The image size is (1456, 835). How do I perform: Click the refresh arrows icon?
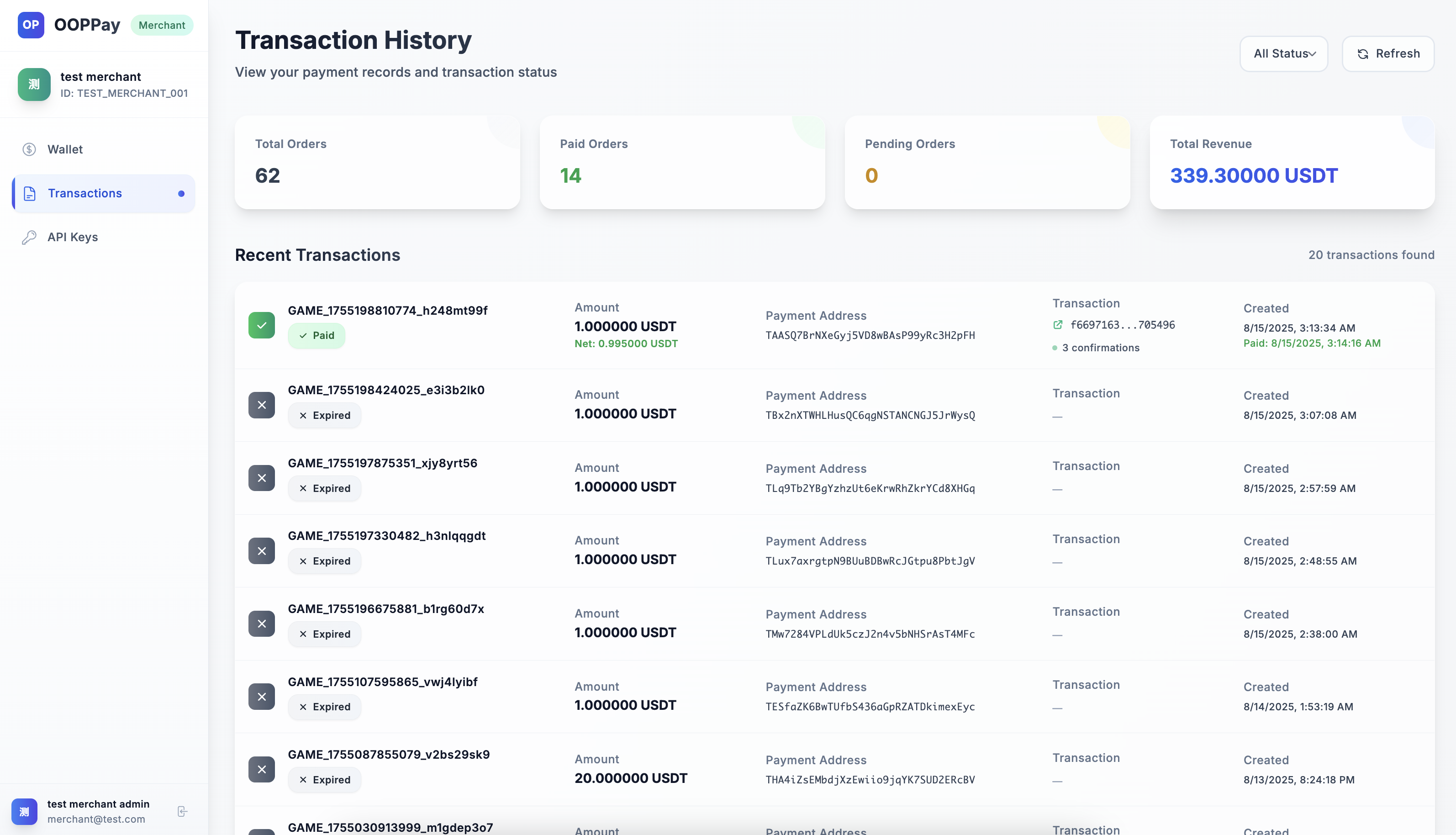[x=1363, y=54]
